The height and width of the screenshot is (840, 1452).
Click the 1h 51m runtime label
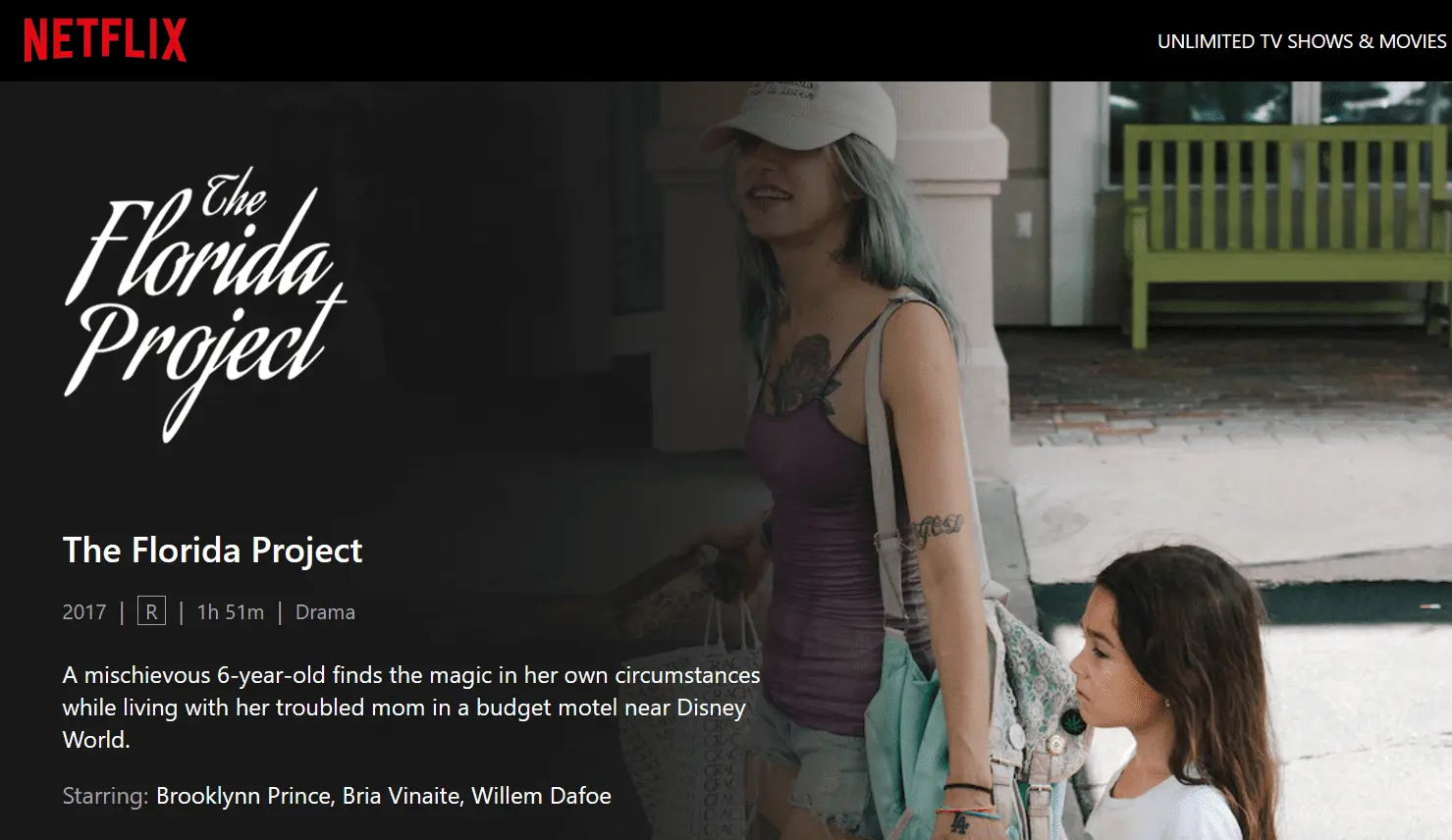231,612
